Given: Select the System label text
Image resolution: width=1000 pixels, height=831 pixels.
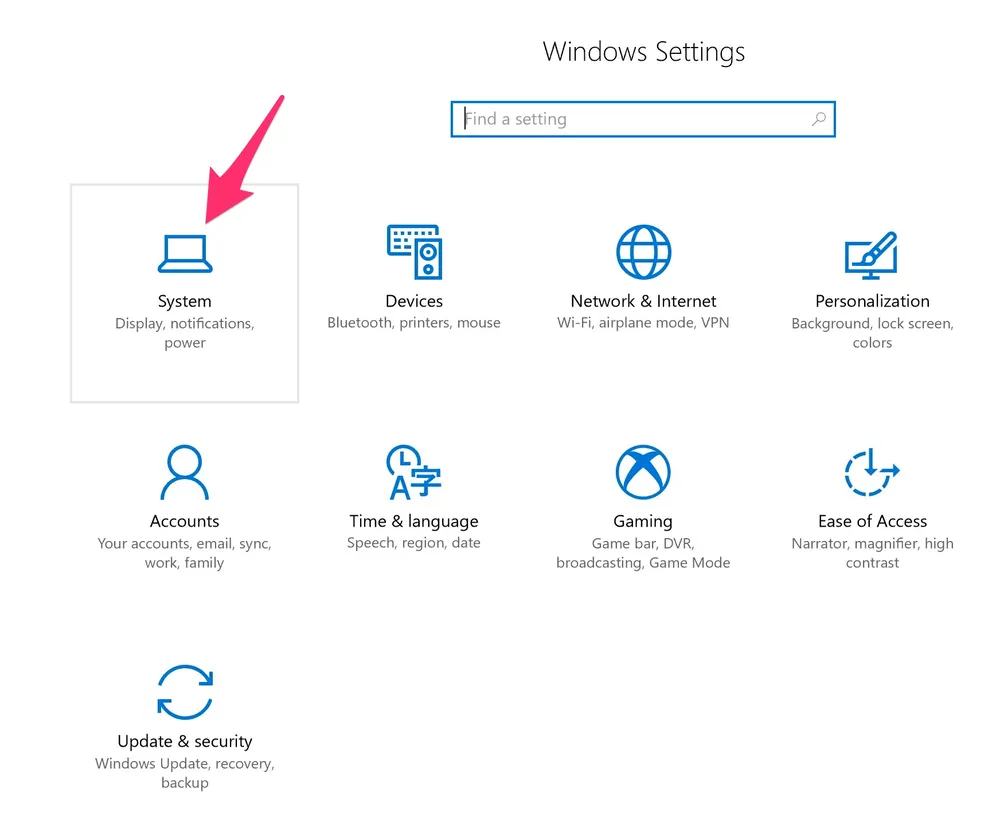Looking at the screenshot, I should (x=184, y=302).
